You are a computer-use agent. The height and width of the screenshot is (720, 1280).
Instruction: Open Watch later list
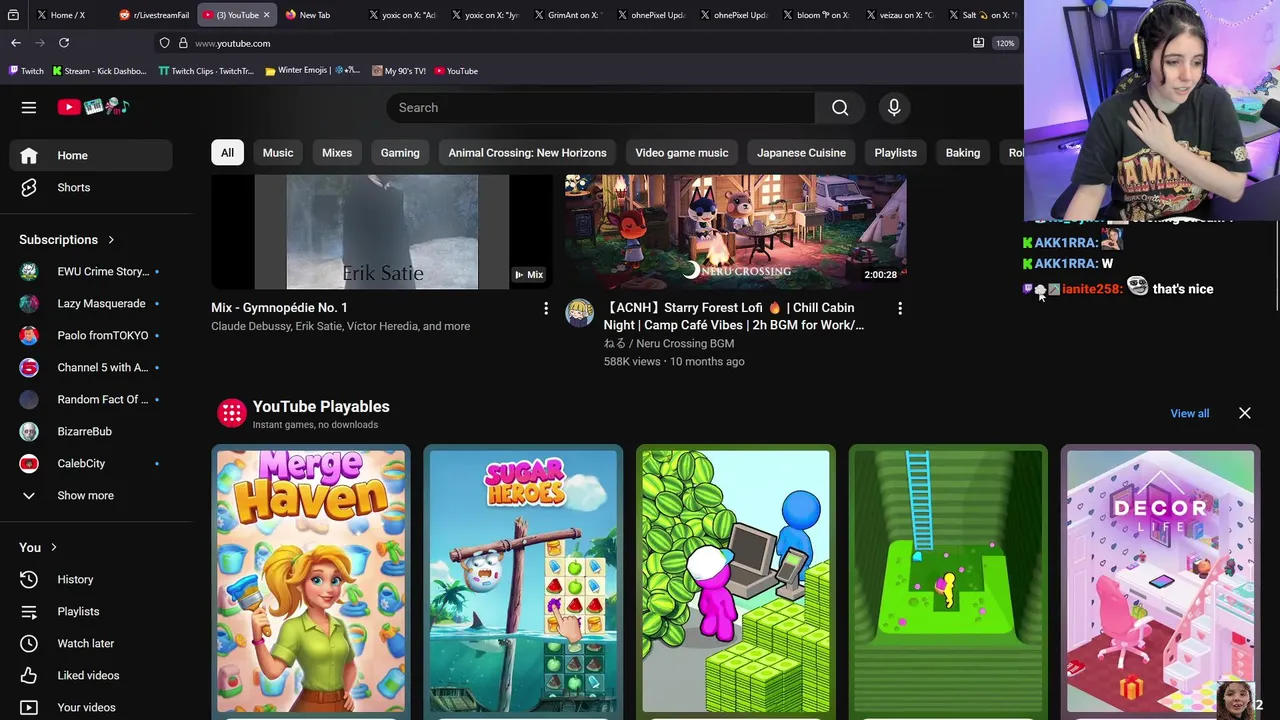point(91,643)
